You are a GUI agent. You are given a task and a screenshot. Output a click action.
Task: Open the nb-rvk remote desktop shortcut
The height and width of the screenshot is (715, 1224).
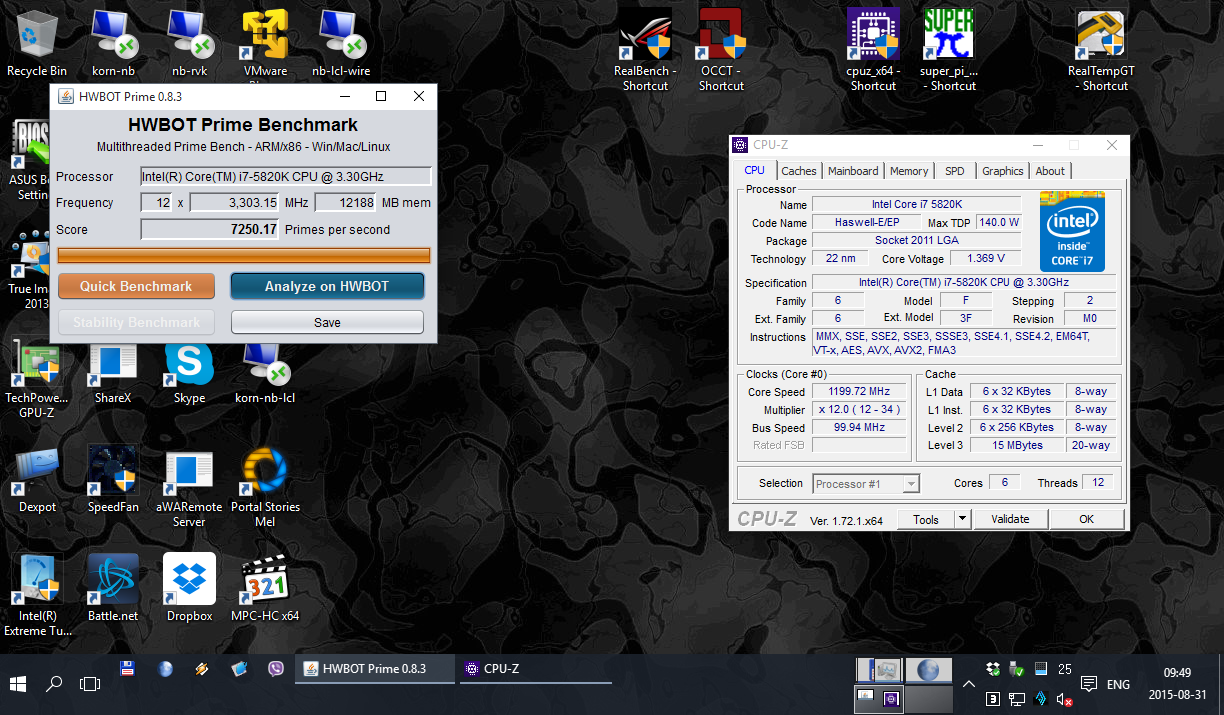click(189, 44)
